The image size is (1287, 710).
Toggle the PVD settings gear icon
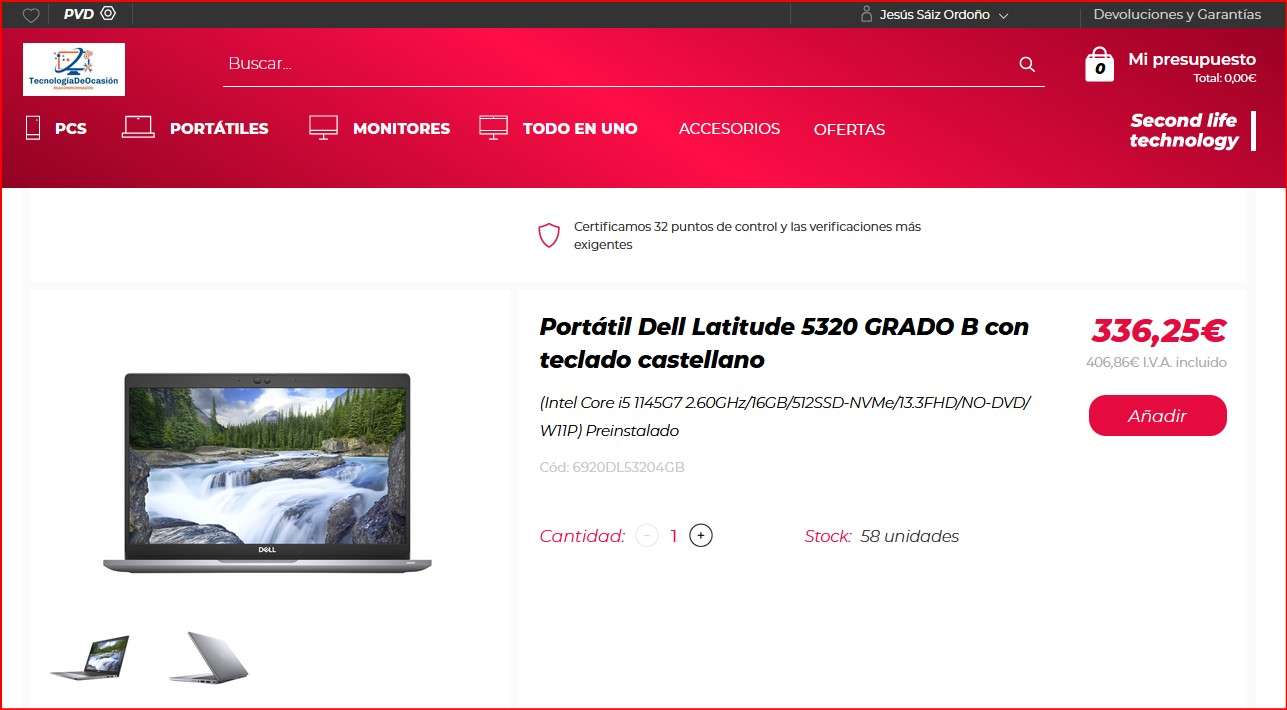pos(108,14)
